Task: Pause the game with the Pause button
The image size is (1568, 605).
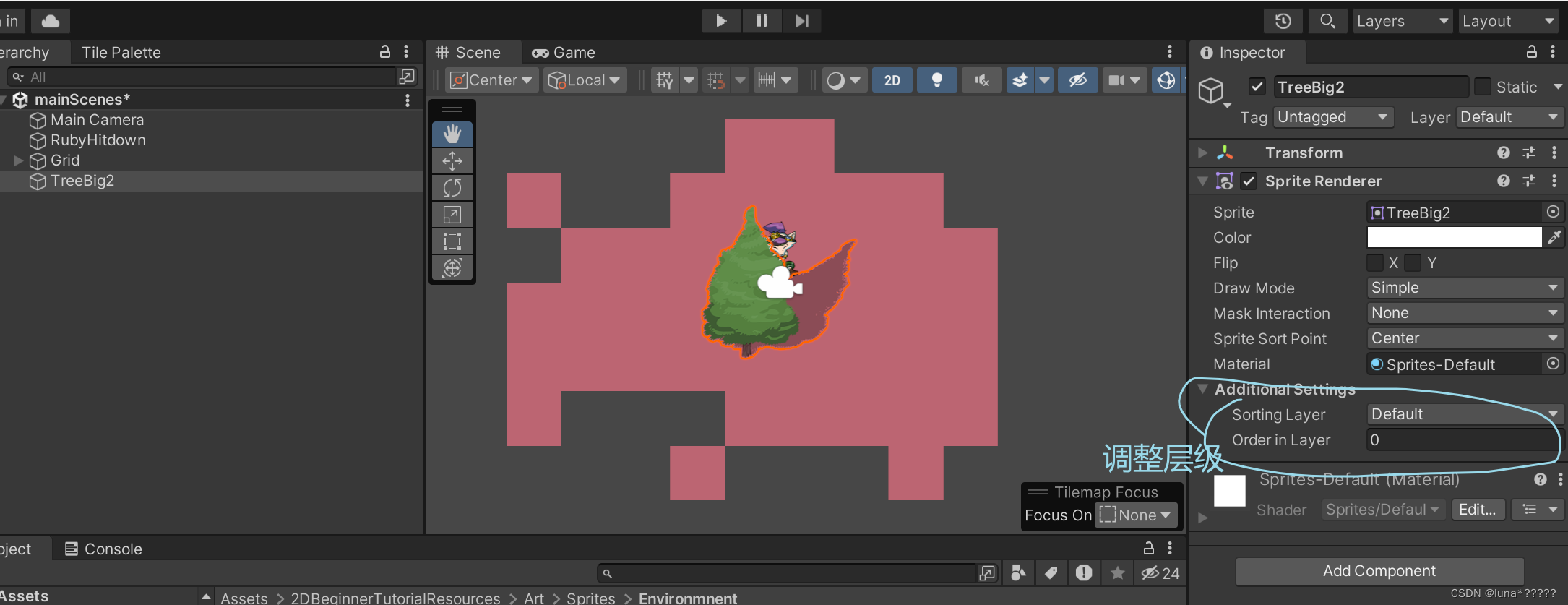Action: [x=762, y=21]
